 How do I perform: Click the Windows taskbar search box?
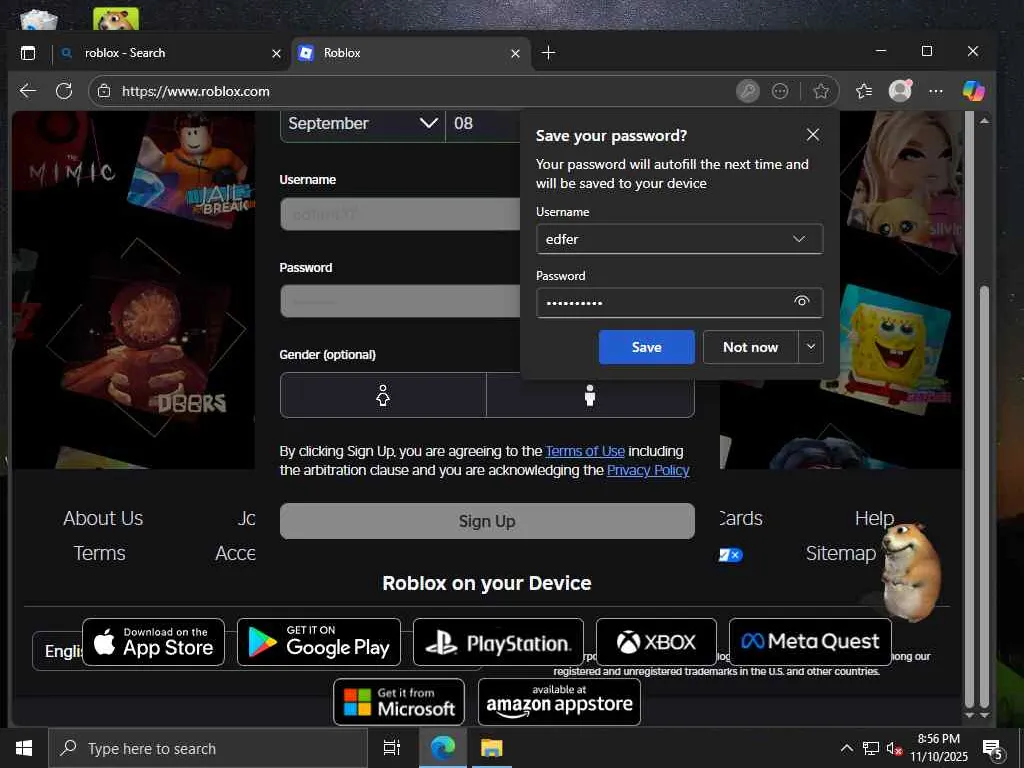(208, 748)
